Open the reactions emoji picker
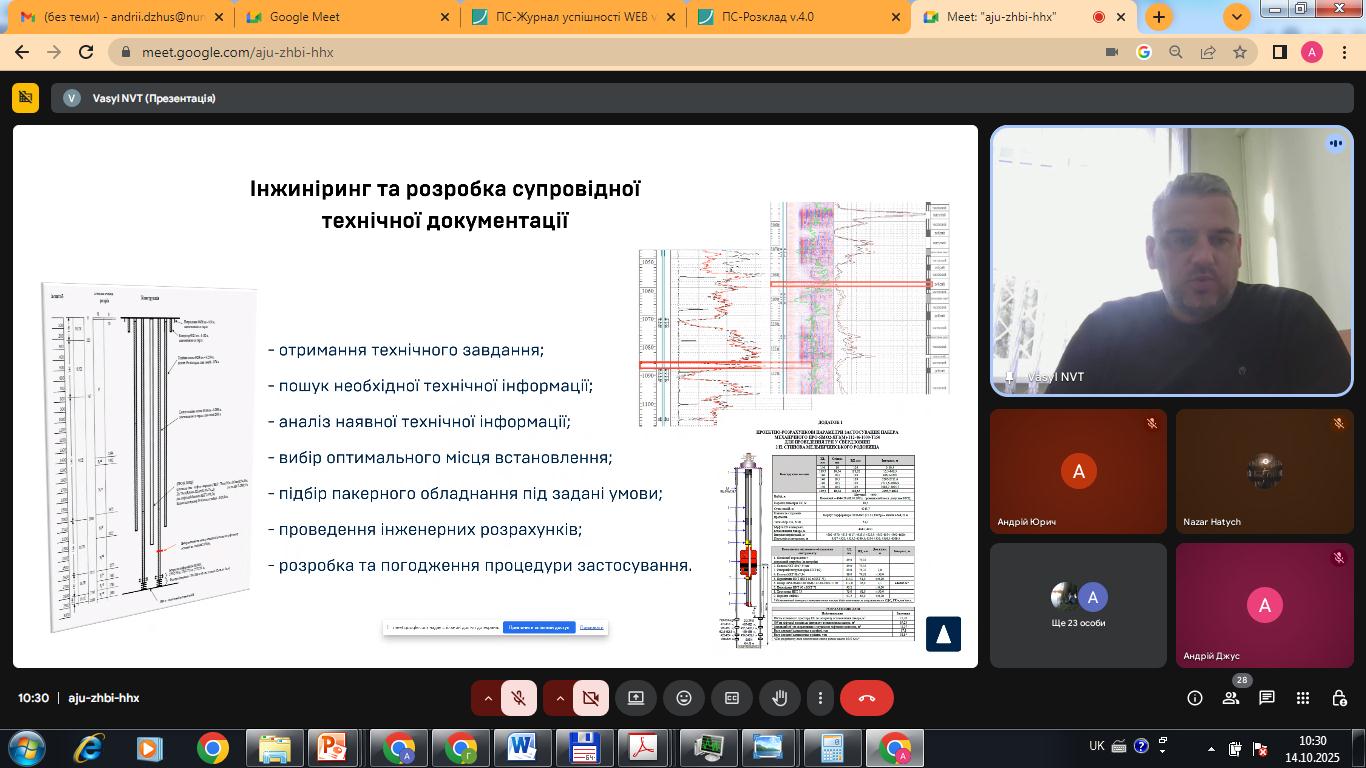This screenshot has height=768, width=1366. (684, 698)
